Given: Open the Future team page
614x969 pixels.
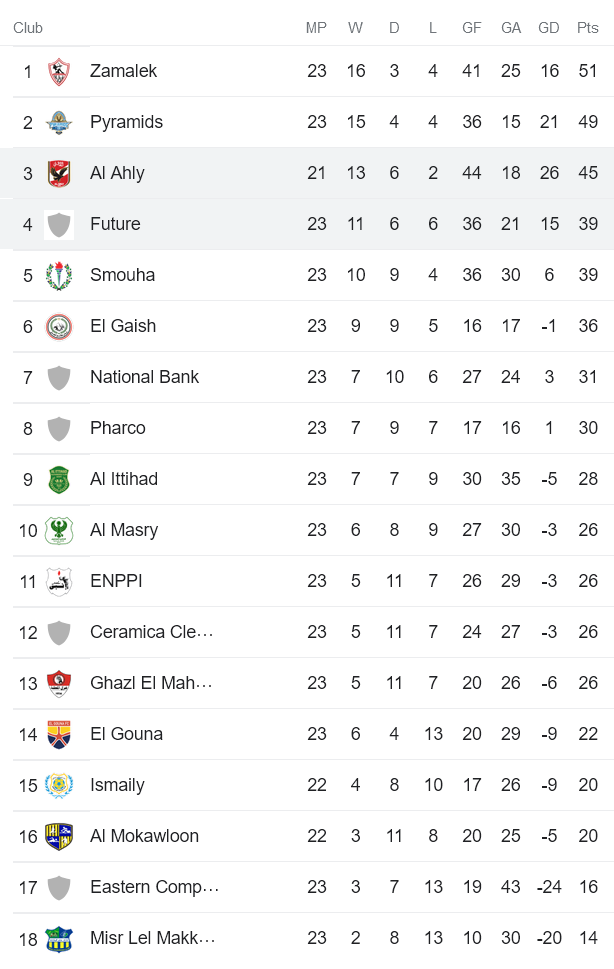Looking at the screenshot, I should [x=117, y=224].
